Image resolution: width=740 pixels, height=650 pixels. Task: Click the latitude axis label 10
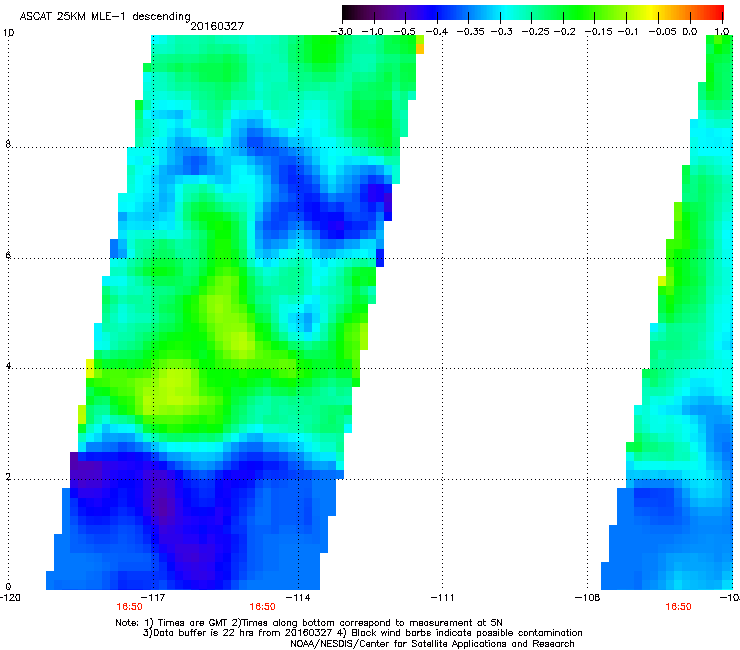pyautogui.click(x=8, y=33)
